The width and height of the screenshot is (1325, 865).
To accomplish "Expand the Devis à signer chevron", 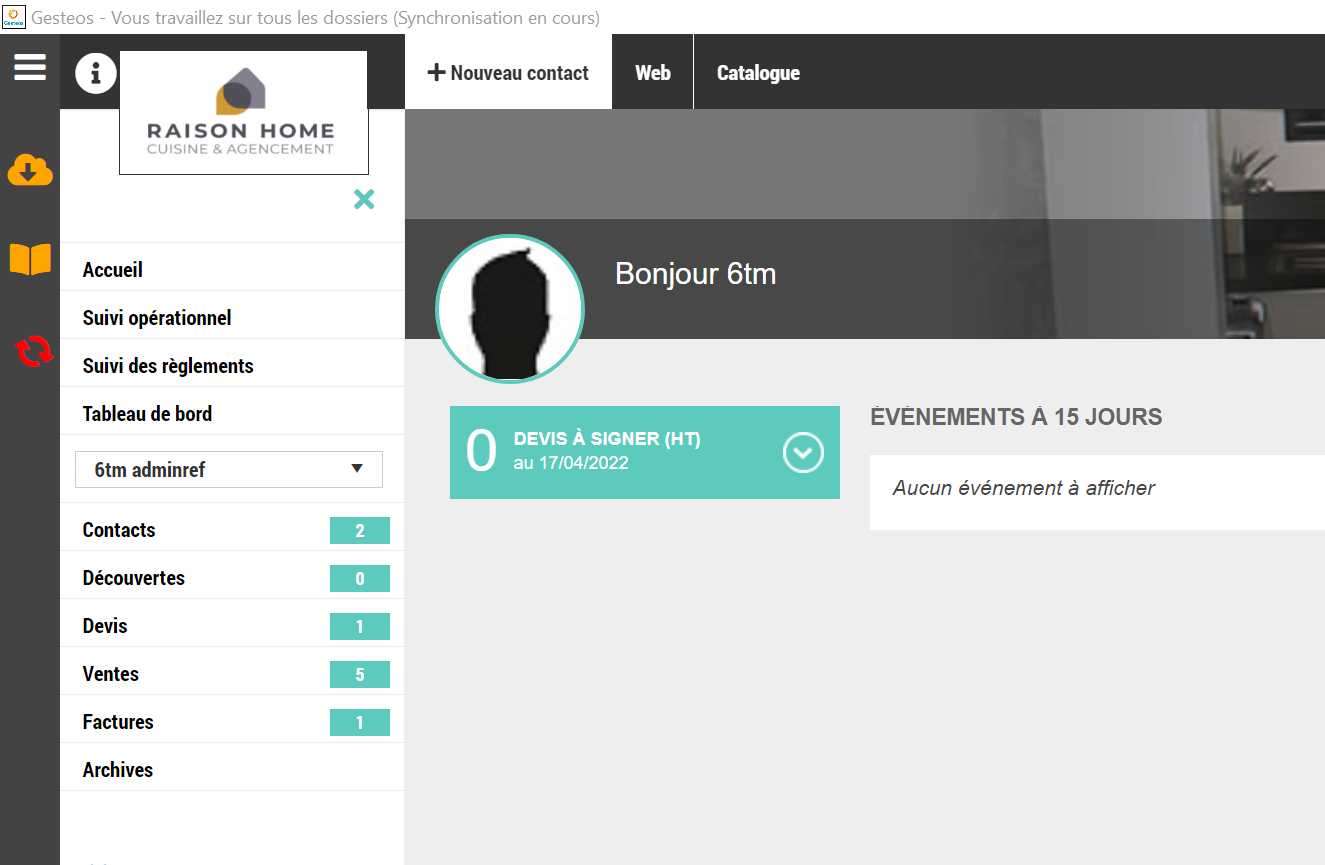I will click(x=802, y=453).
